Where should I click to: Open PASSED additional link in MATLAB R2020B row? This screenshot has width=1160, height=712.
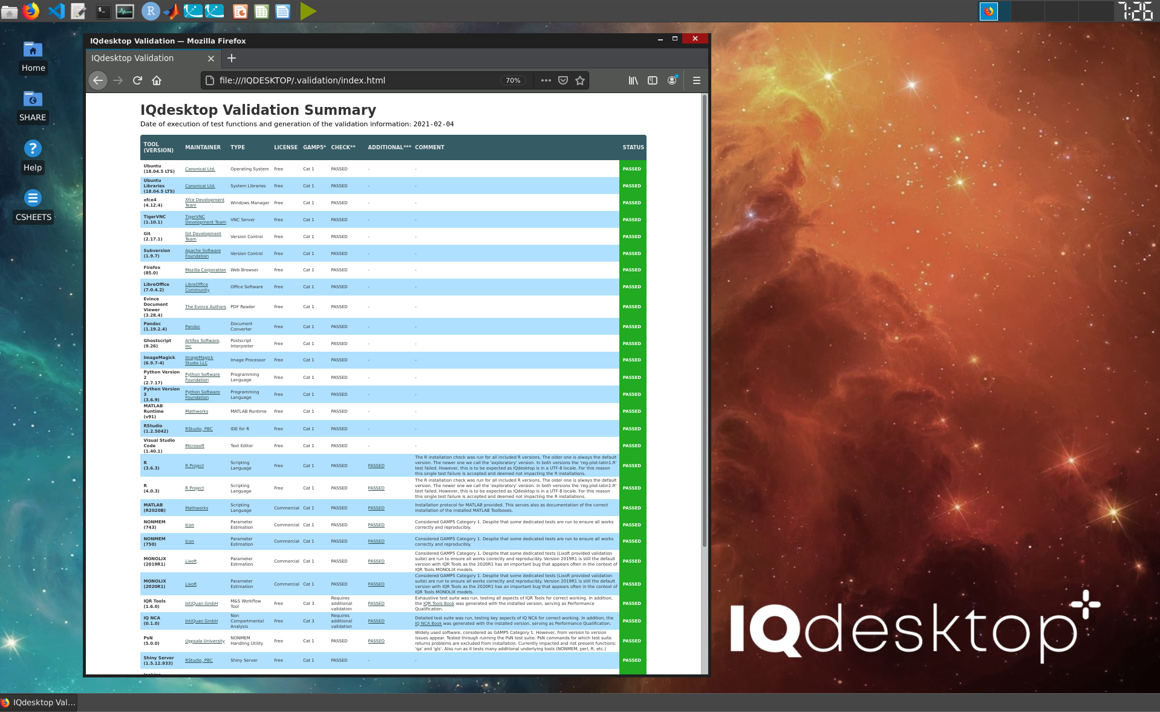[376, 508]
